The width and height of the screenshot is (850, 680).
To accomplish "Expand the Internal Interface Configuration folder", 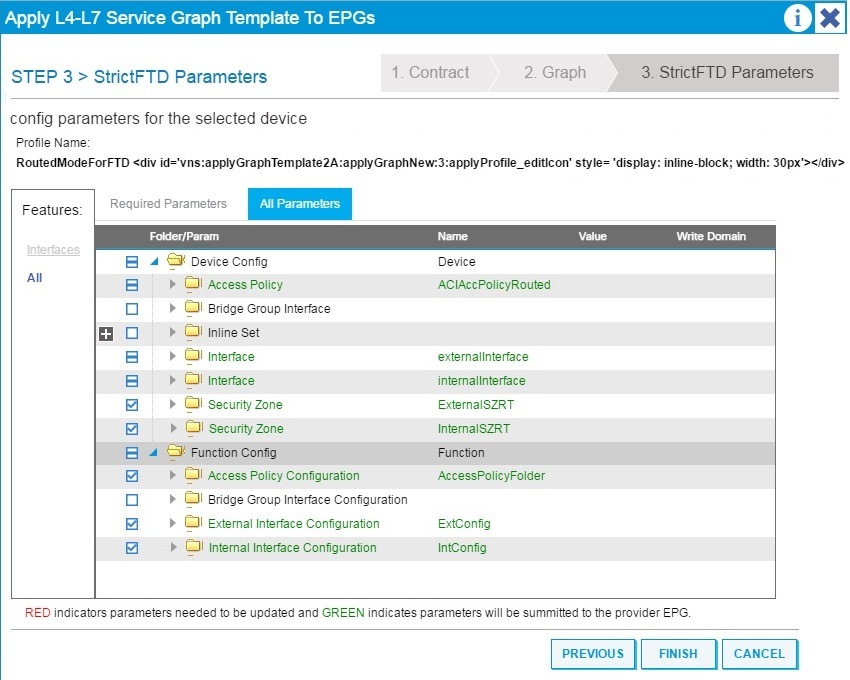I will [x=173, y=547].
